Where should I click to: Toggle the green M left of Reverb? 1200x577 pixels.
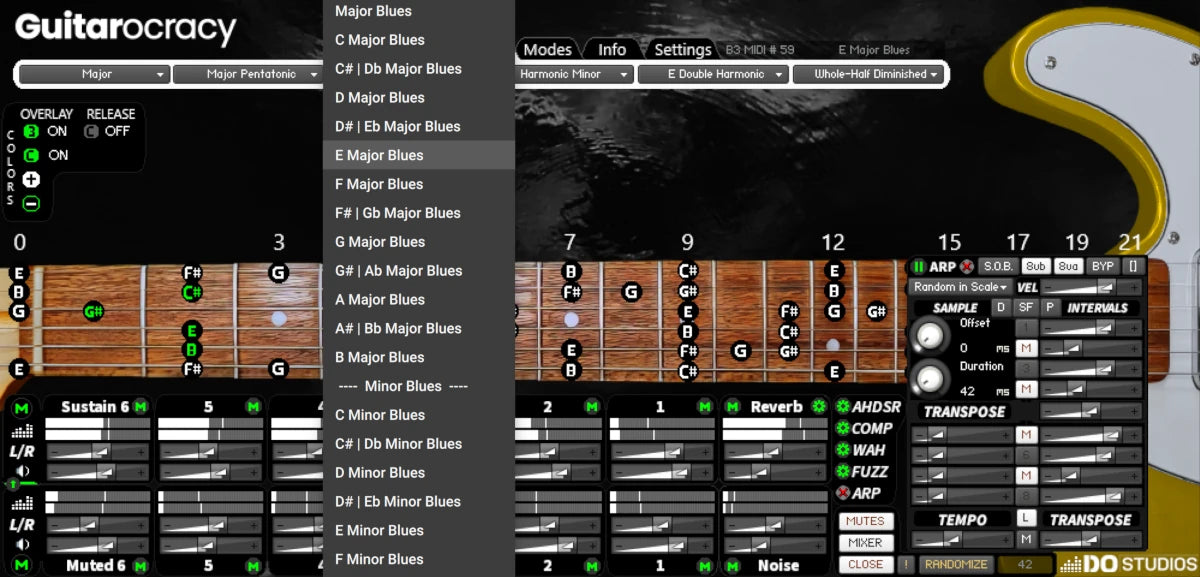click(x=733, y=406)
